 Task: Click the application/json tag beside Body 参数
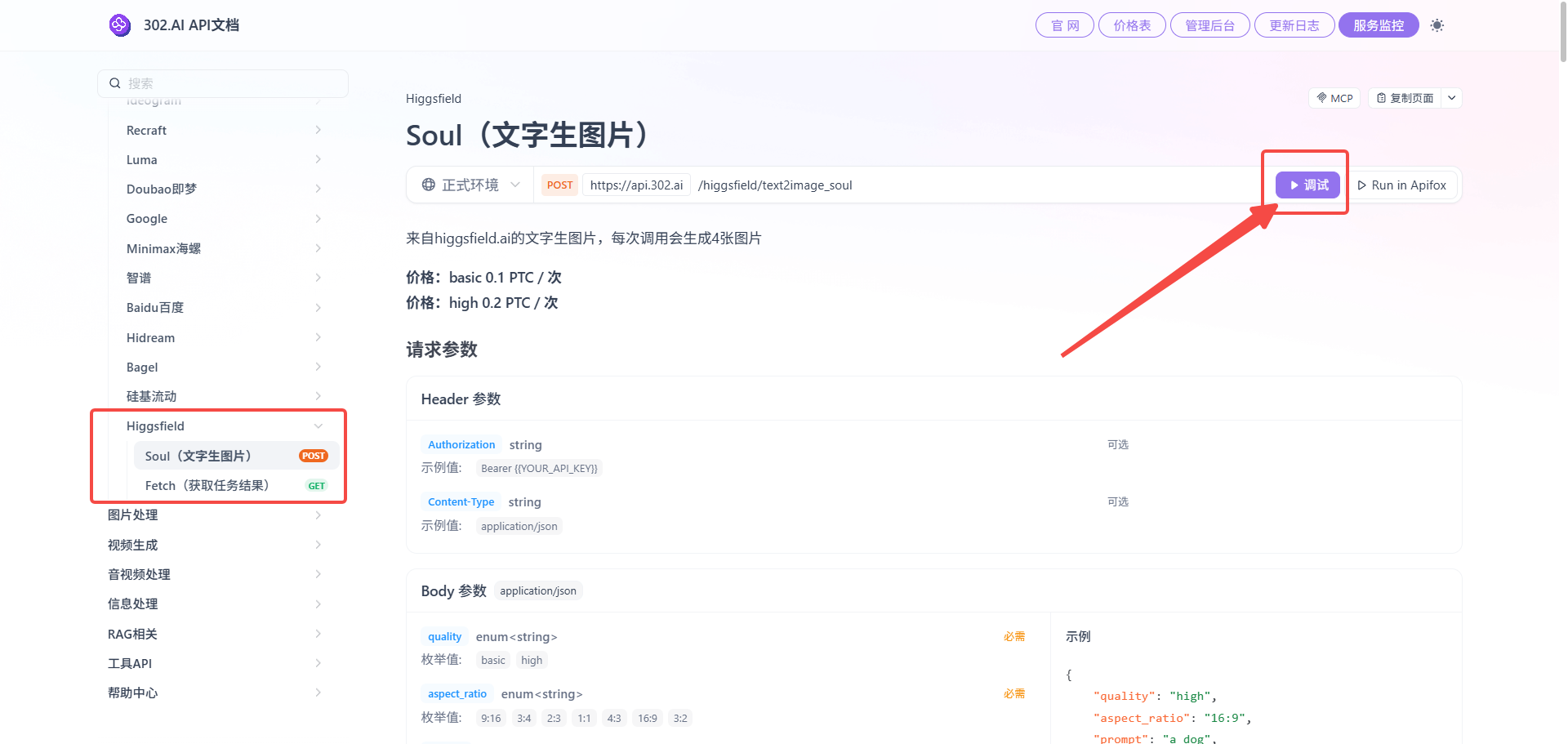538,591
